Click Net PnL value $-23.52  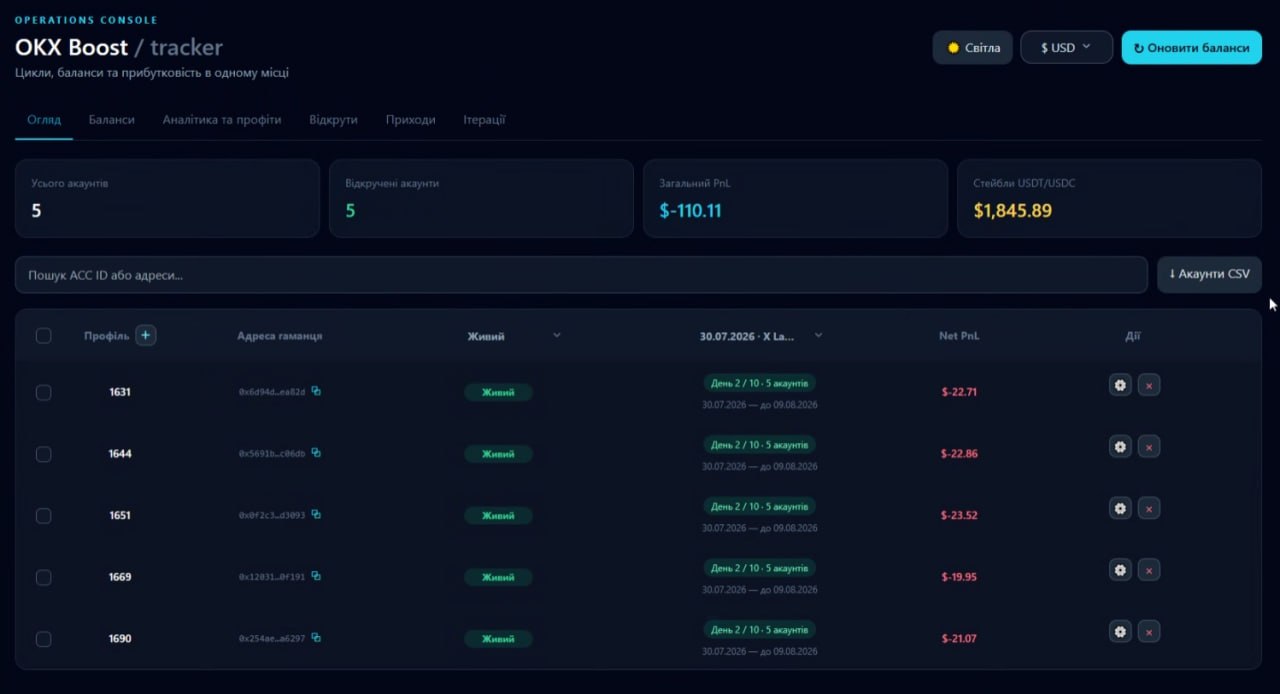click(959, 515)
